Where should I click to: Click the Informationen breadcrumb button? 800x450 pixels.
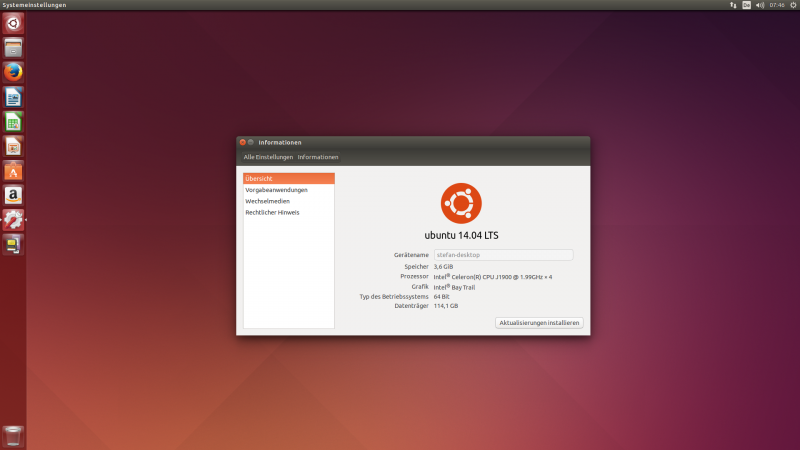point(318,157)
